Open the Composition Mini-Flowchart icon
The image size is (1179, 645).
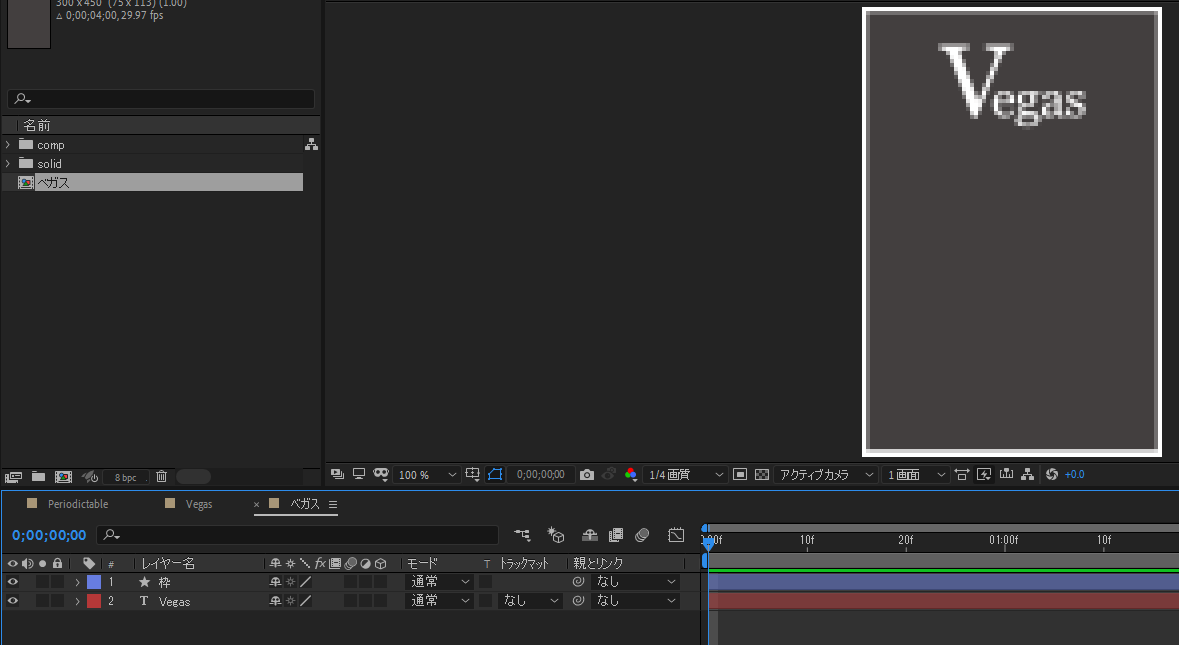click(522, 534)
